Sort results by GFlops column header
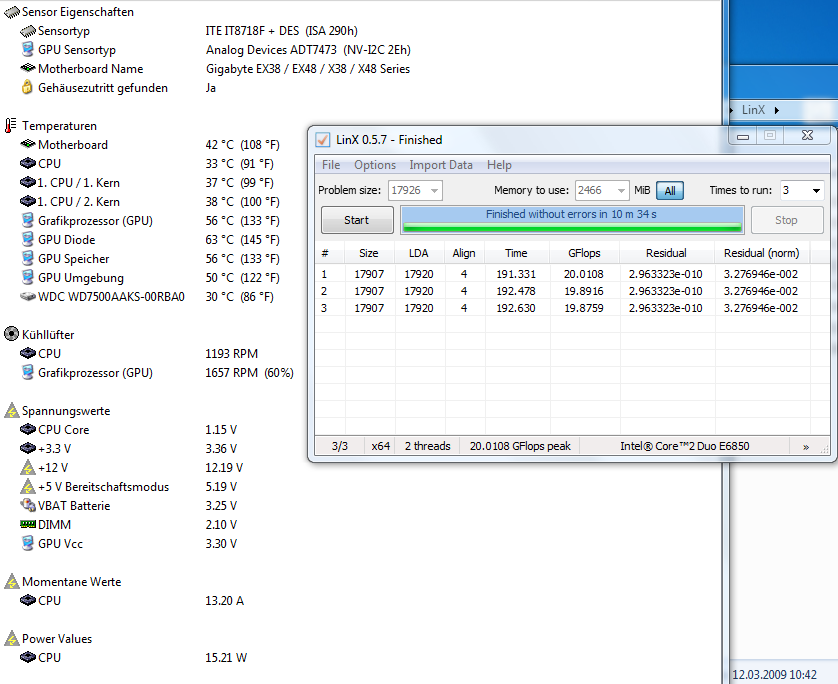838x684 pixels. 584,253
